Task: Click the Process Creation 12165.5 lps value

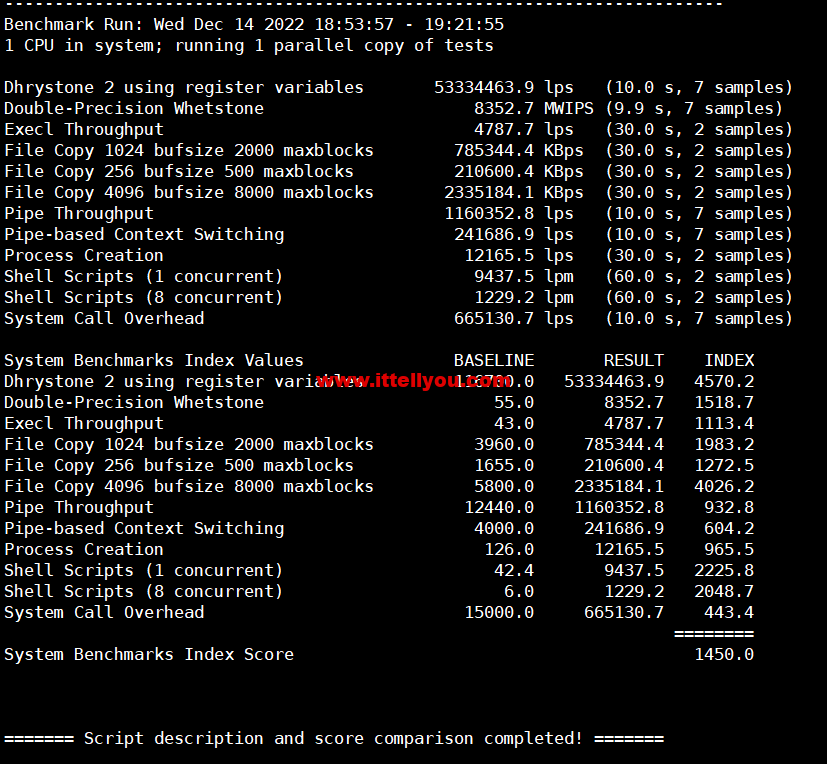Action: [x=519, y=256]
